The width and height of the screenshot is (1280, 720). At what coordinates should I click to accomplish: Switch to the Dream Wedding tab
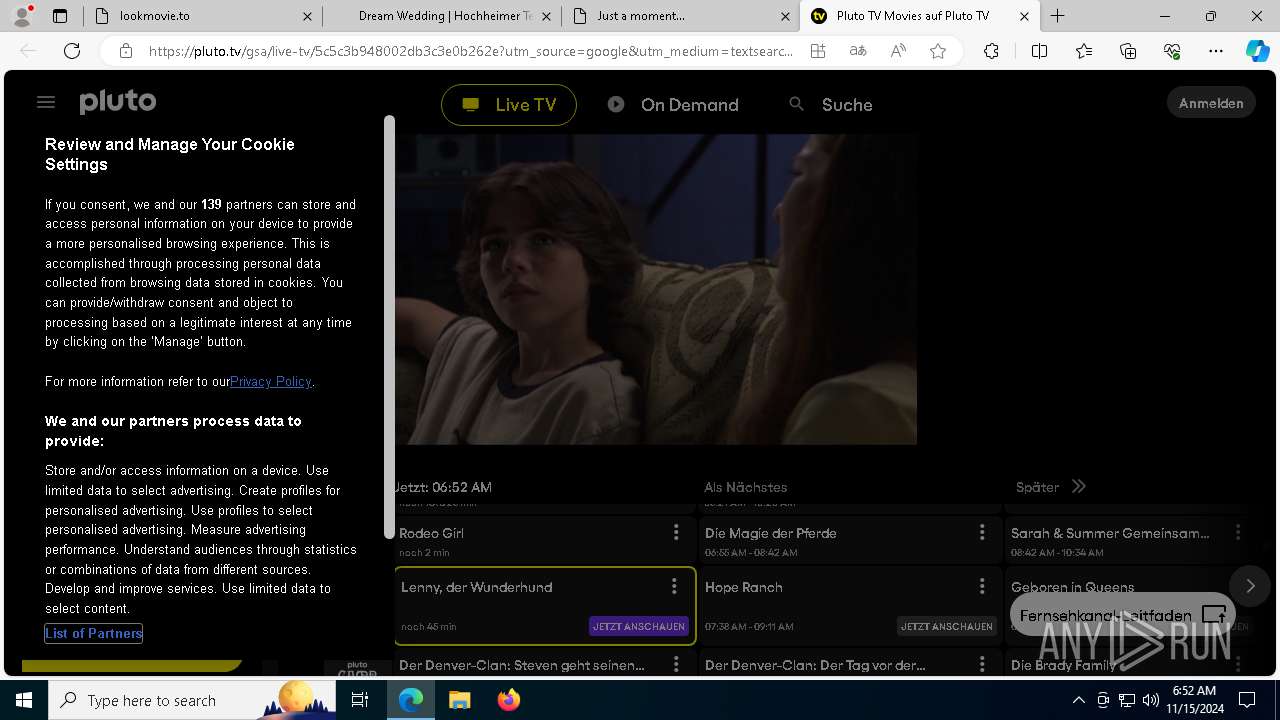tap(441, 16)
